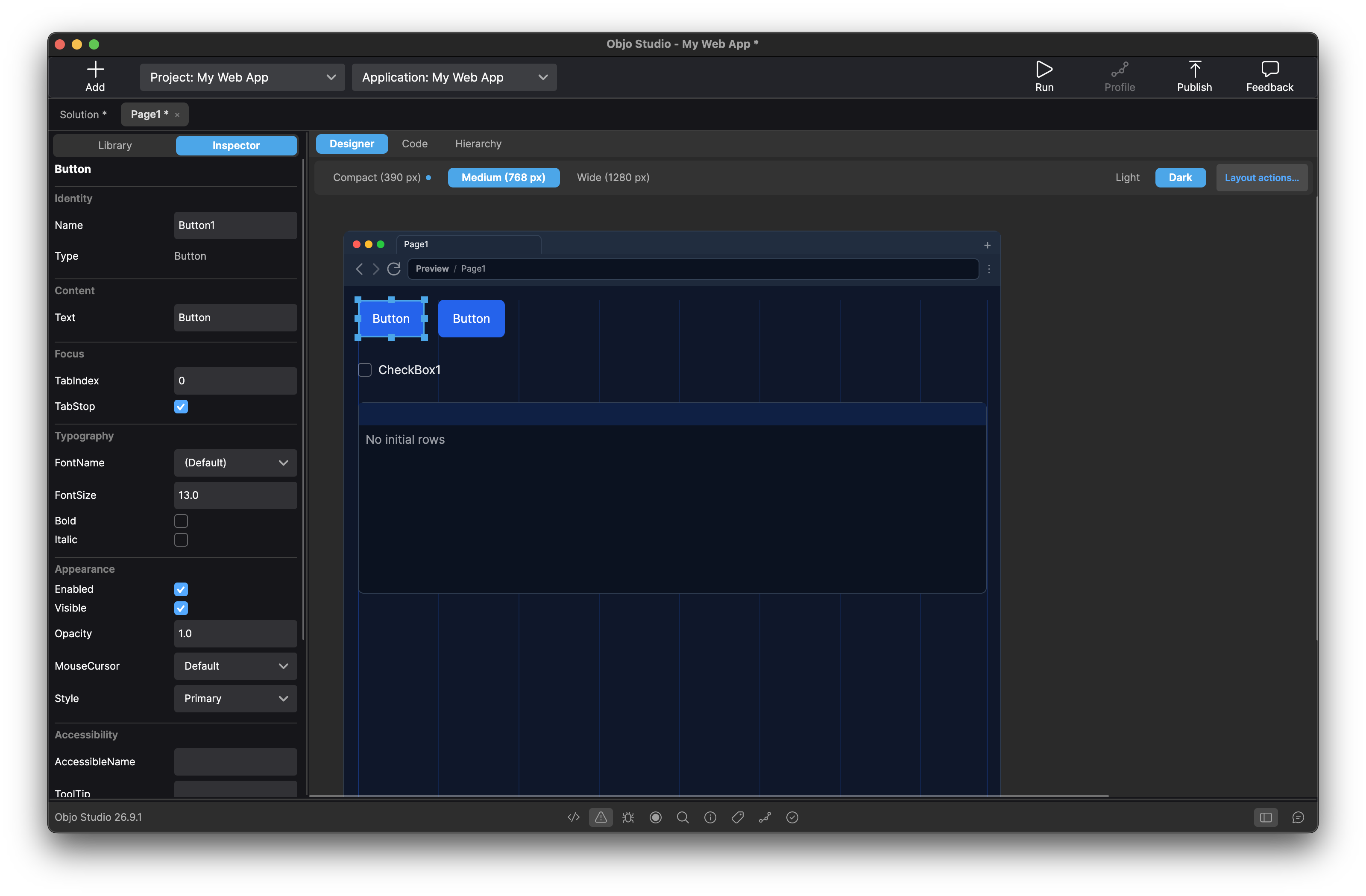Open the chat bubble icon at bottom right
1366x896 pixels.
click(x=1298, y=817)
